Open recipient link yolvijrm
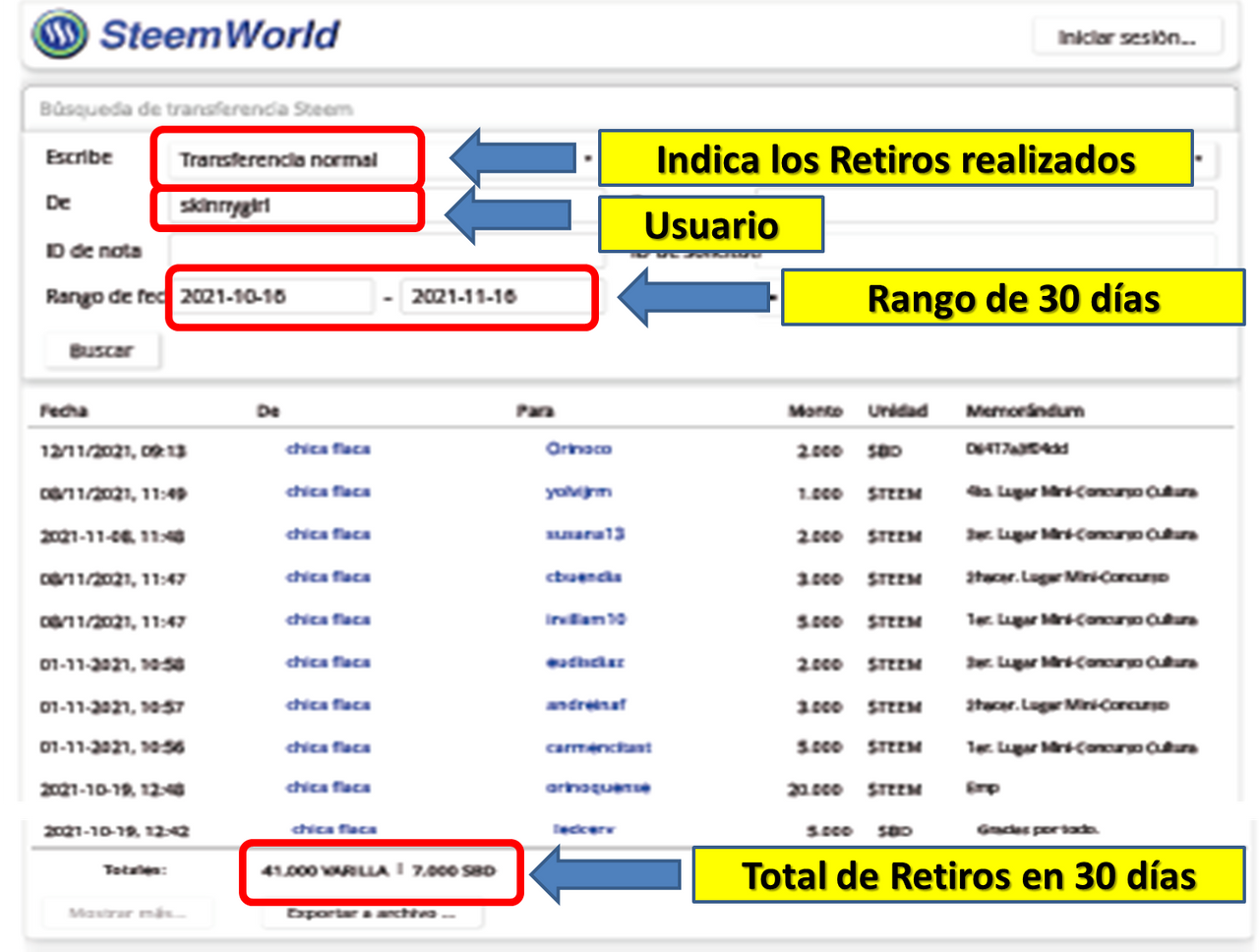The width and height of the screenshot is (1259, 952). tap(579, 491)
